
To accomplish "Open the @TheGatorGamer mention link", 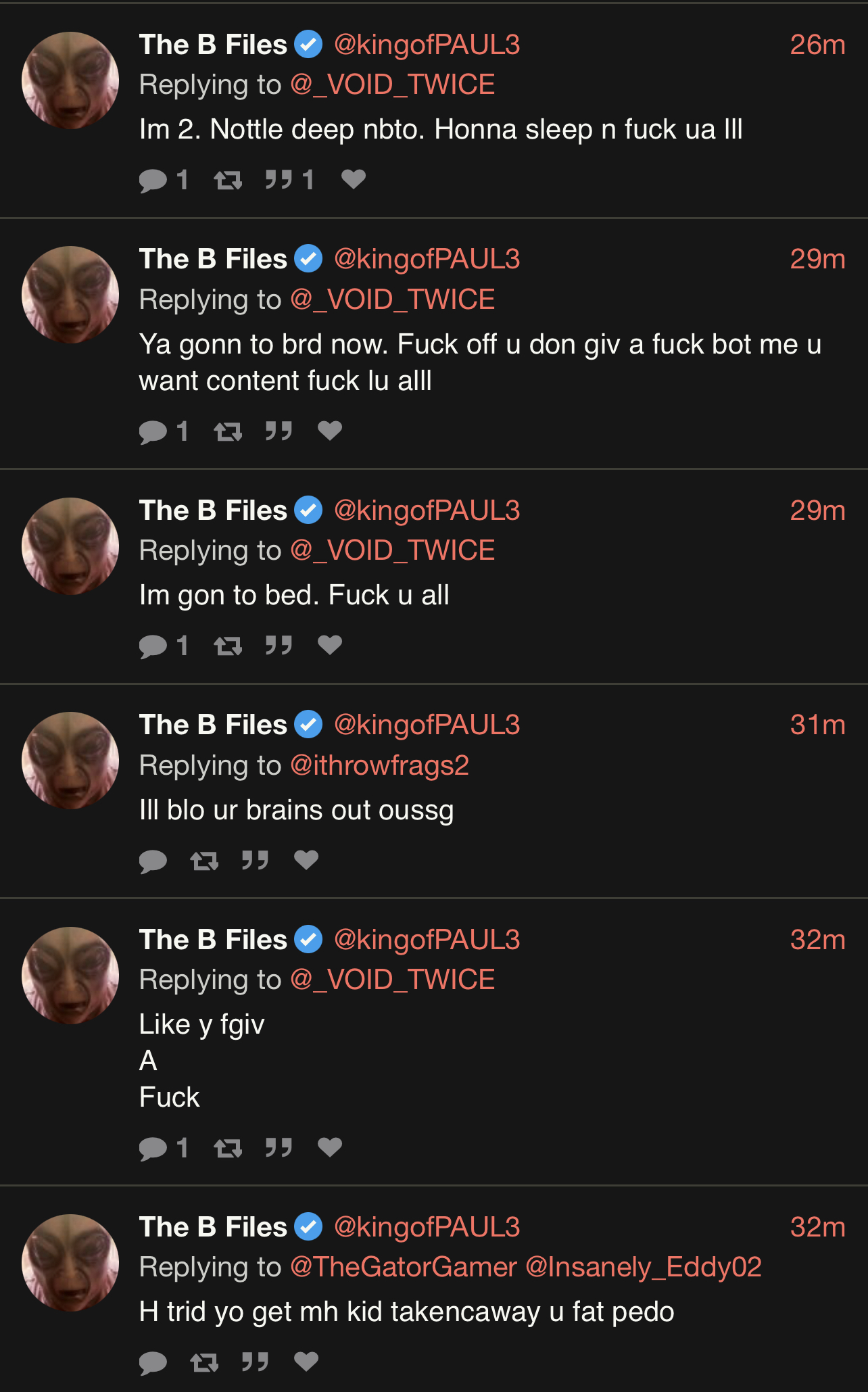I will 403,1267.
